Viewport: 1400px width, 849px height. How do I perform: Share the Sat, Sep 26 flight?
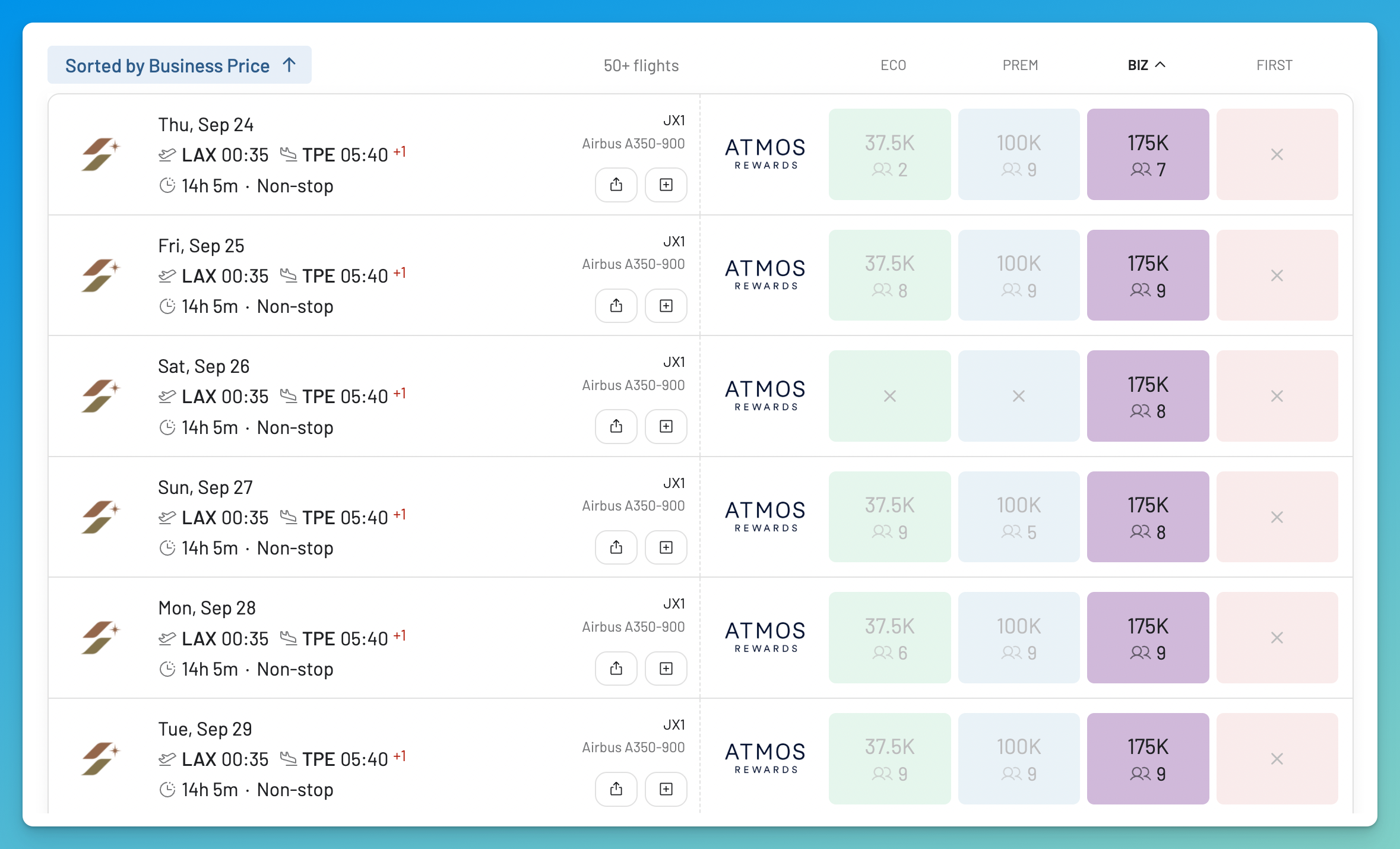tap(616, 426)
